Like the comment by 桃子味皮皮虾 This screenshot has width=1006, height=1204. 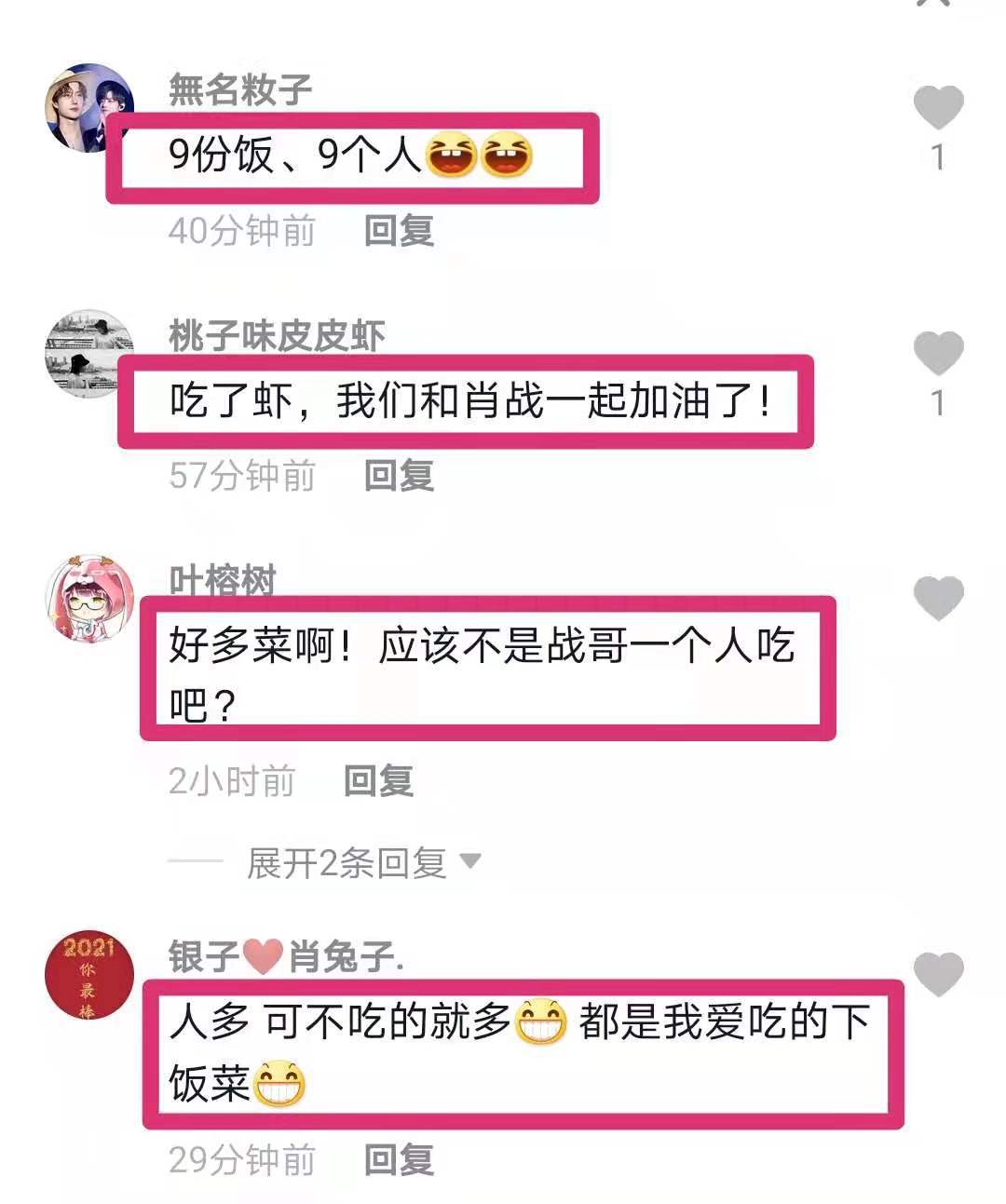coord(938,352)
